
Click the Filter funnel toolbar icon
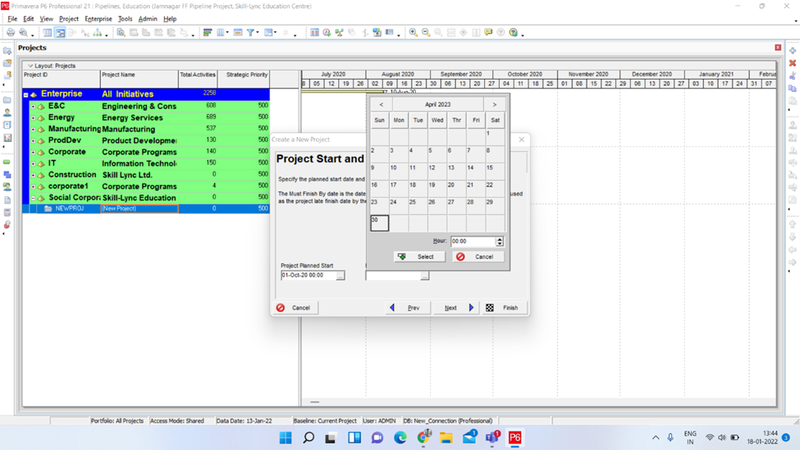(251, 33)
